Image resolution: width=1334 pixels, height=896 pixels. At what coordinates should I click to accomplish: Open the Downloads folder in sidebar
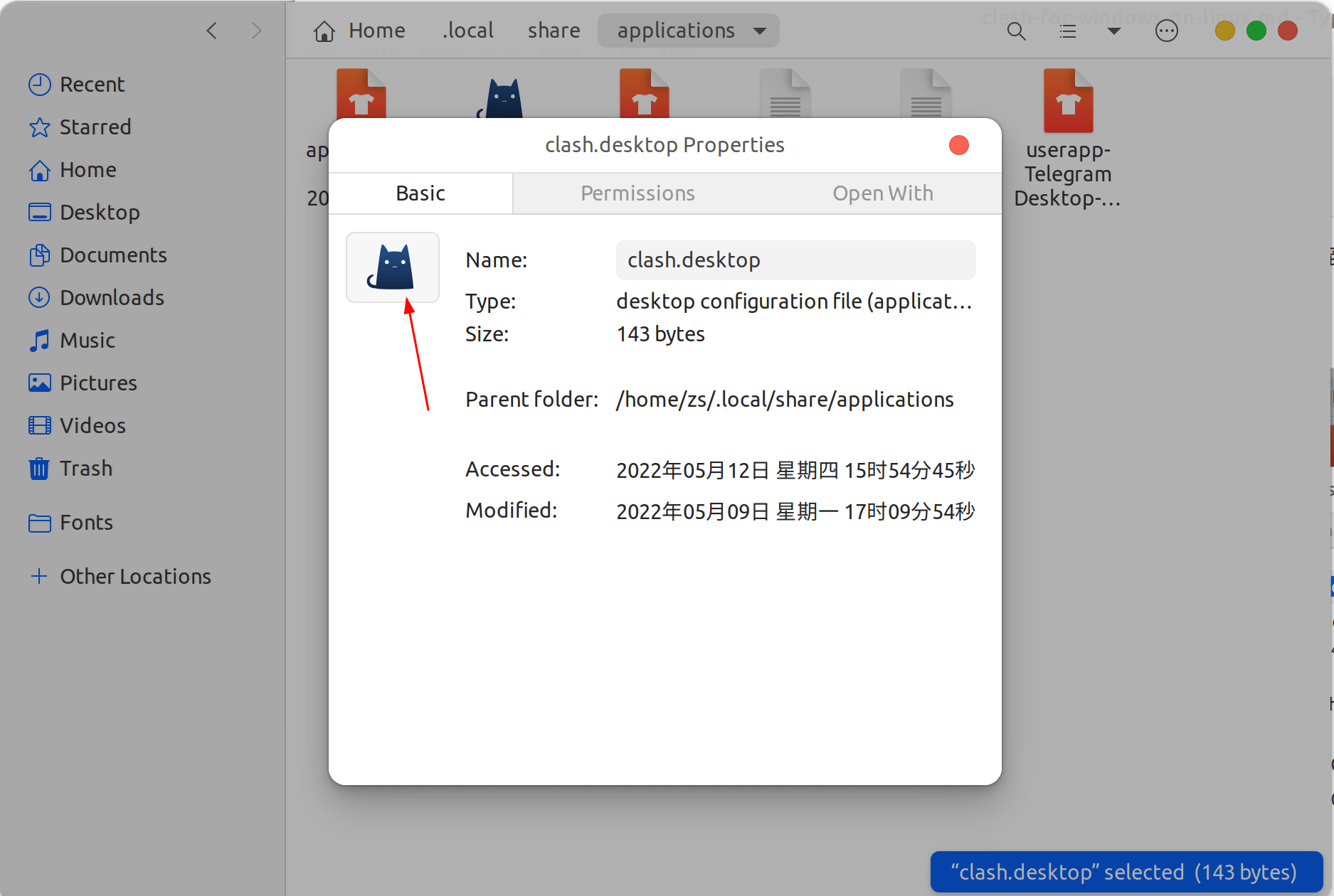pyautogui.click(x=112, y=297)
